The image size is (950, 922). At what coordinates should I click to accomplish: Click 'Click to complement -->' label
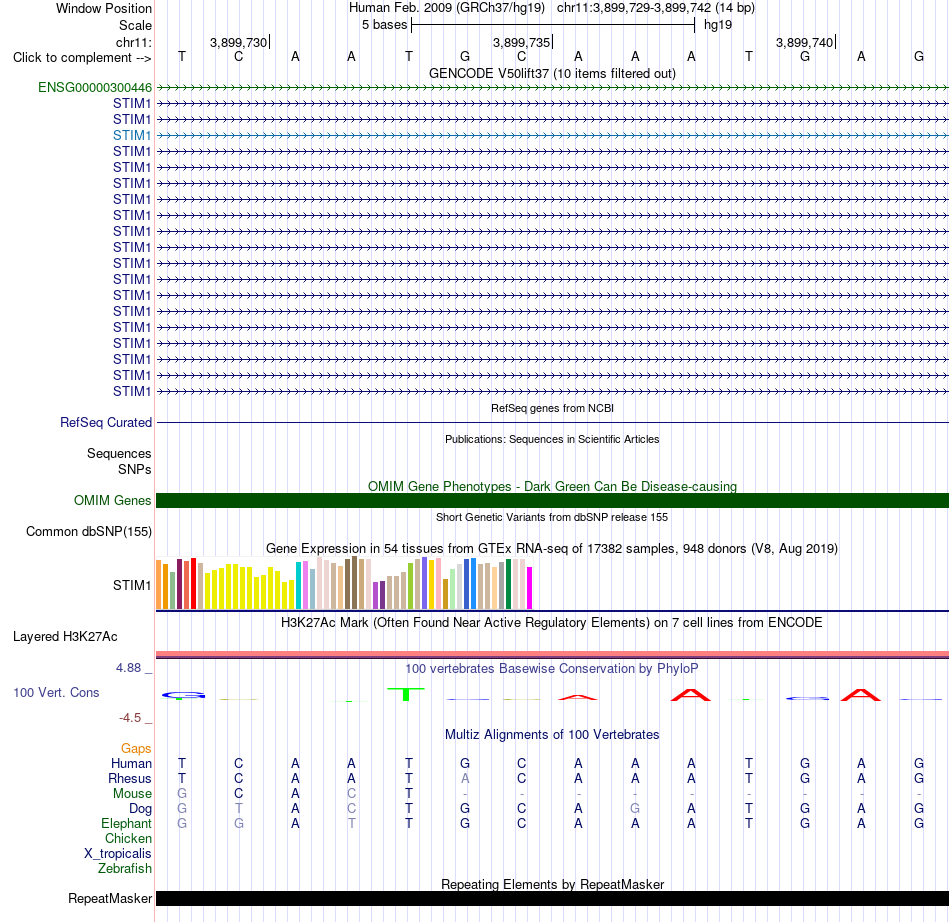pos(82,58)
